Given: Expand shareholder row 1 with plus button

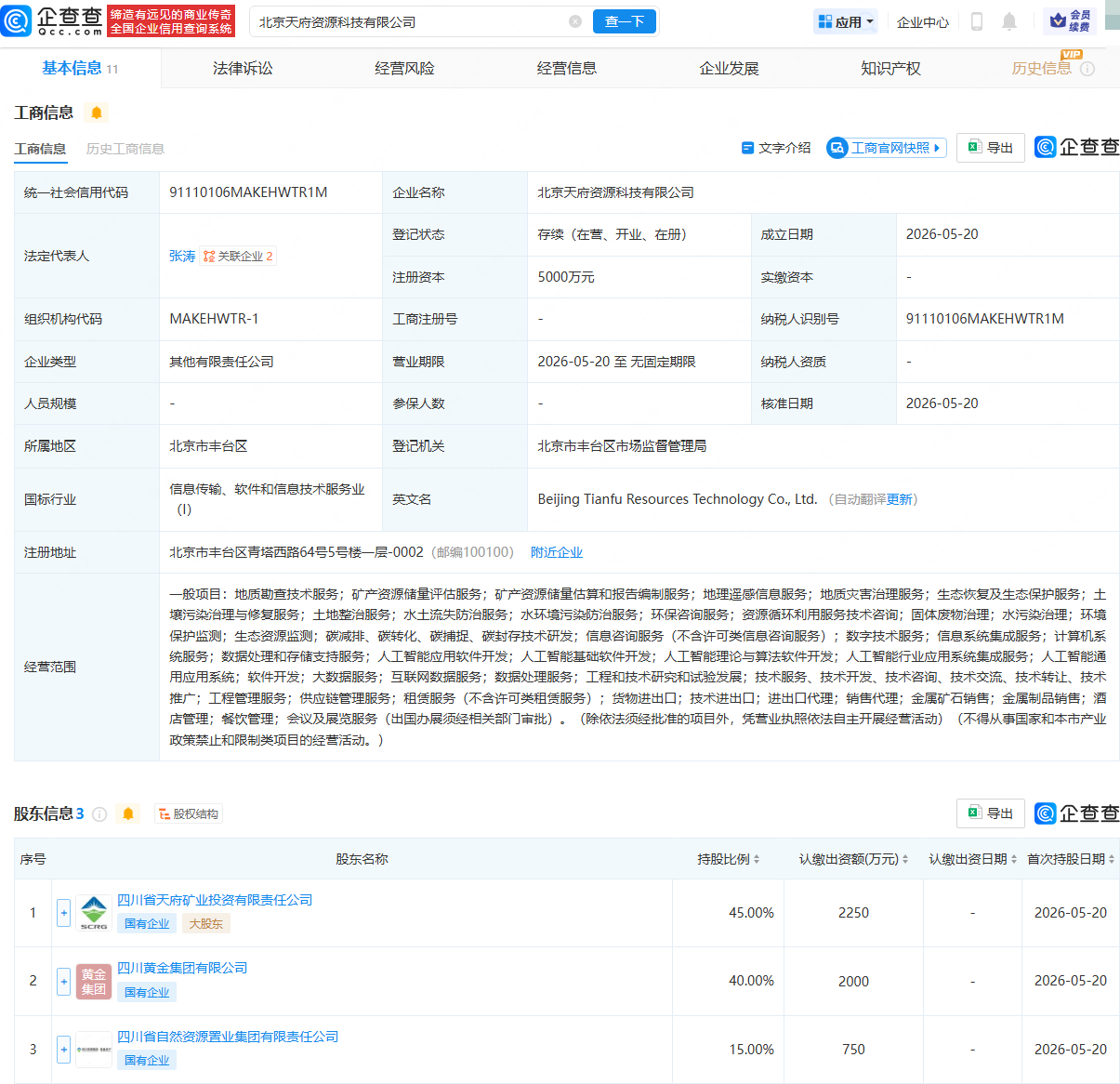Looking at the screenshot, I should [63, 913].
